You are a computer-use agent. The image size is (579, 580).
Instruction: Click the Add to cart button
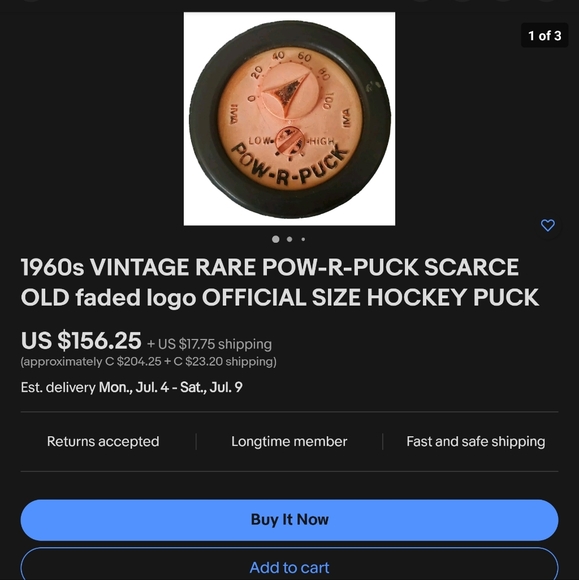pyautogui.click(x=289, y=564)
